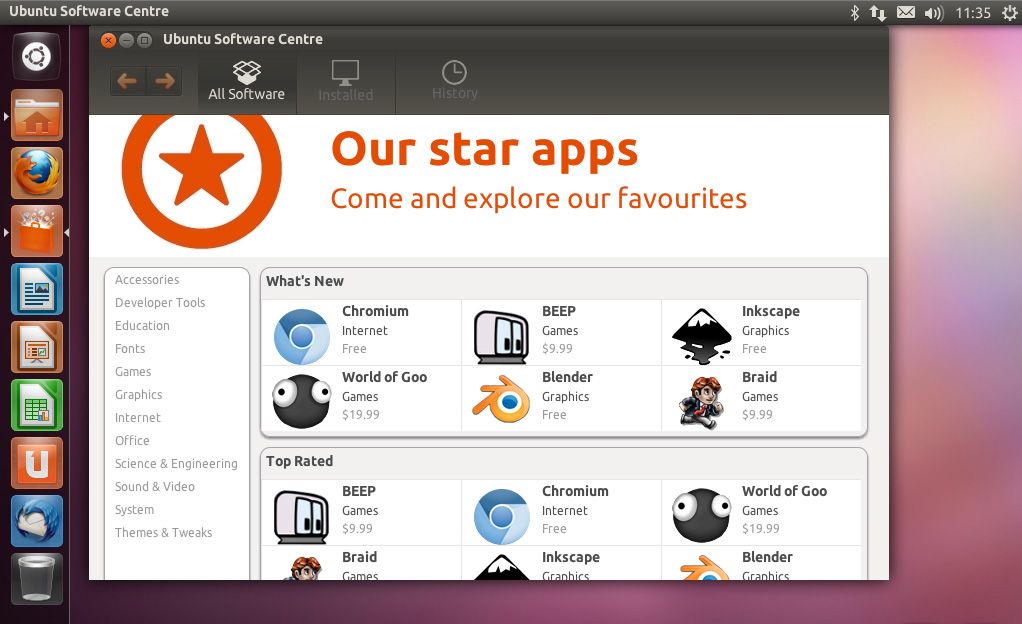
Task: Select the Fonts category
Action: [130, 348]
